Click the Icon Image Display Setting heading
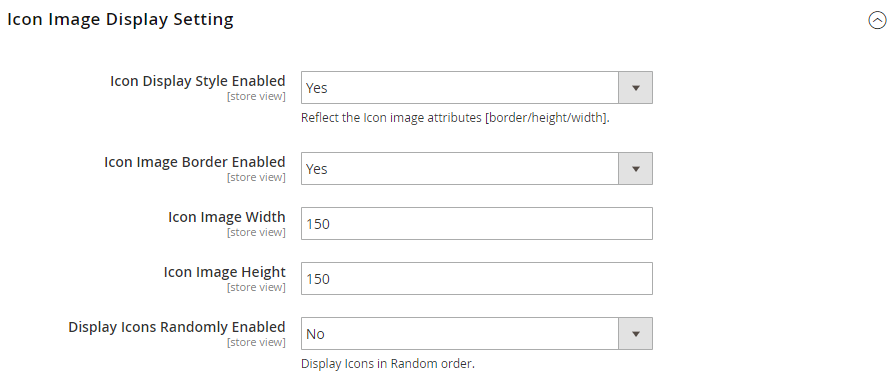This screenshot has height=374, width=890. click(x=120, y=20)
